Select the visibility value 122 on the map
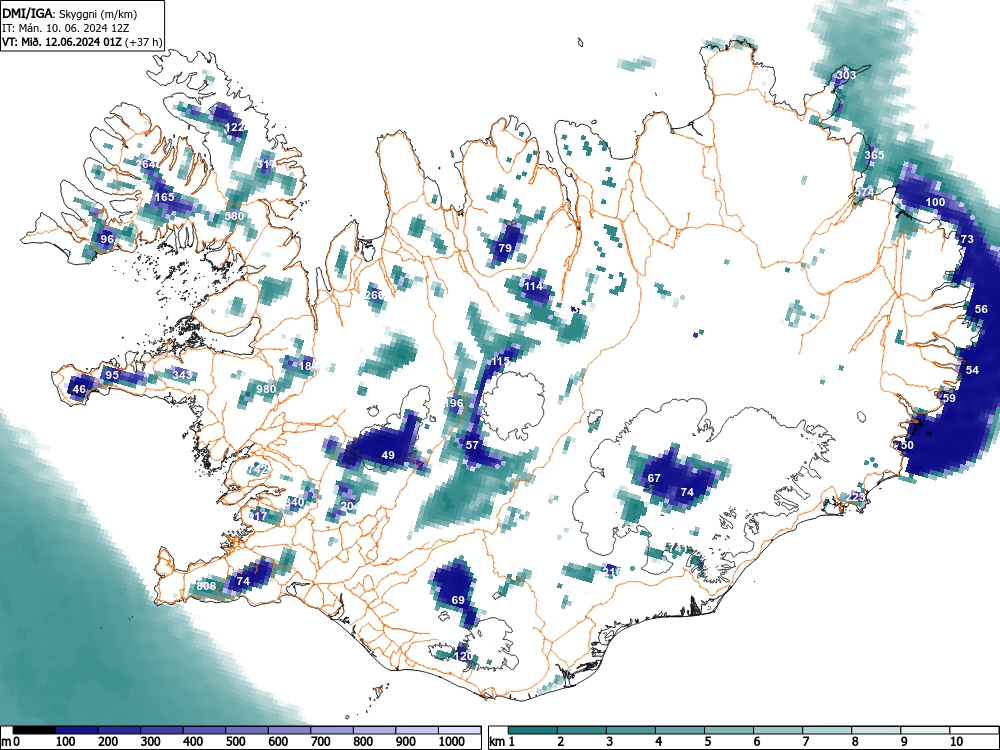1000x750 pixels. tap(235, 128)
